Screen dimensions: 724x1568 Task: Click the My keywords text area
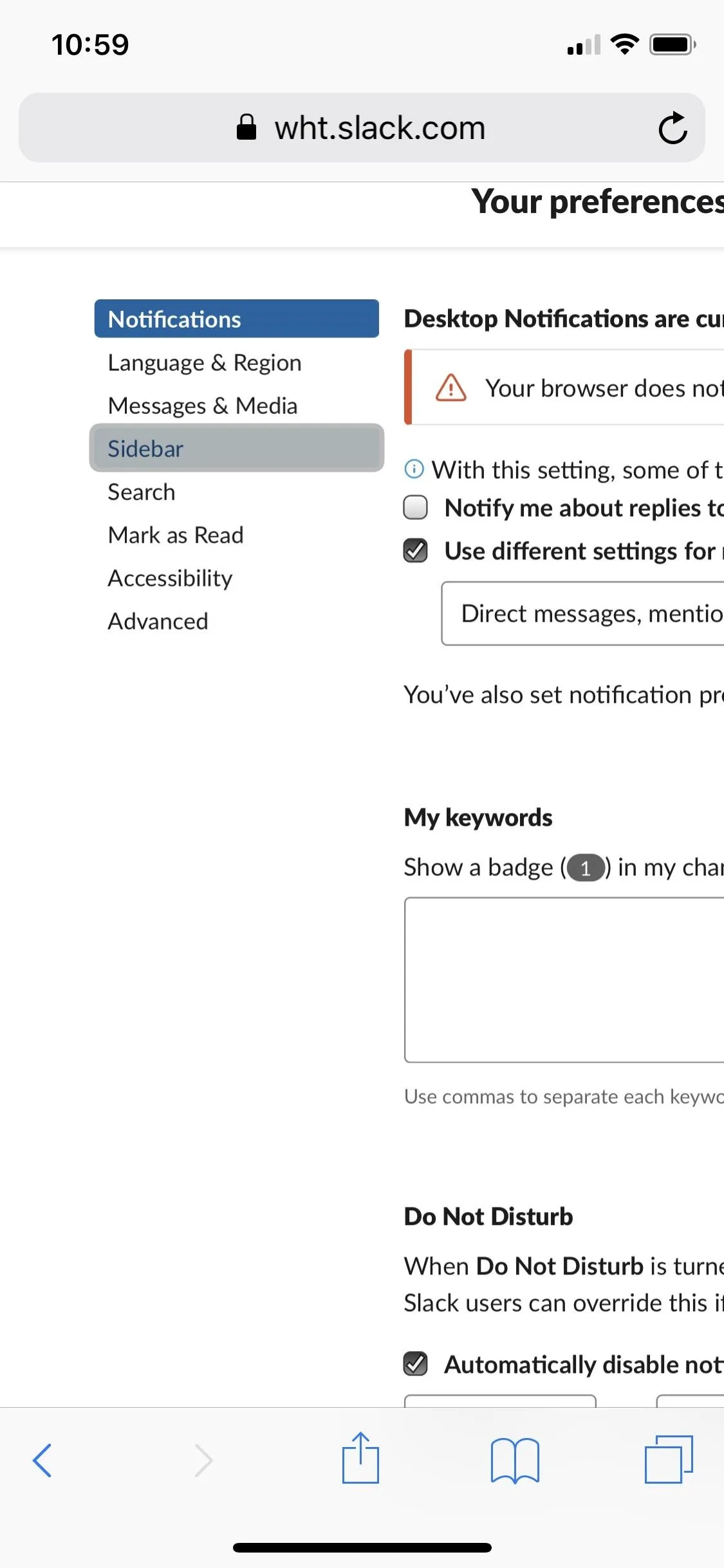point(564,980)
